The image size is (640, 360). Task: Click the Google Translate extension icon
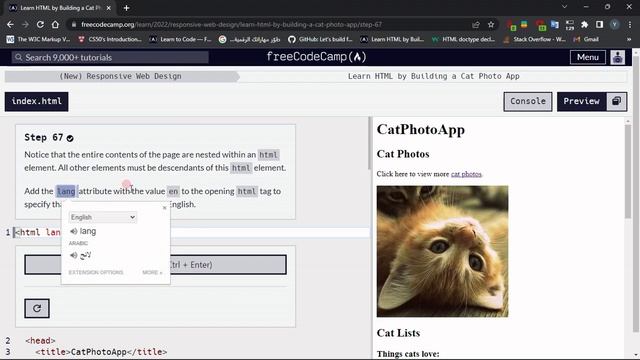[554, 24]
